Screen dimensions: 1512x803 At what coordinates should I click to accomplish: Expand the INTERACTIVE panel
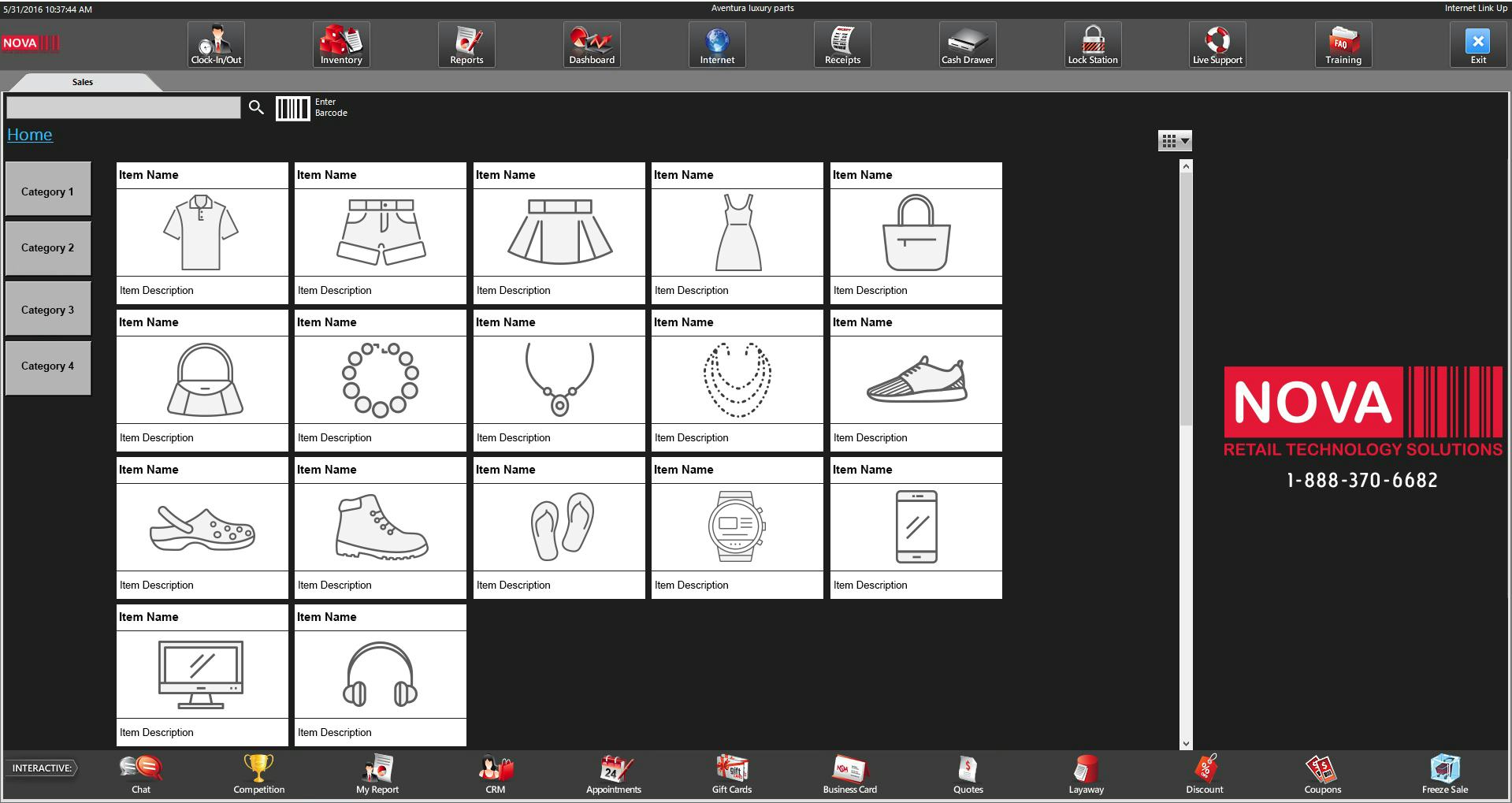click(x=43, y=768)
